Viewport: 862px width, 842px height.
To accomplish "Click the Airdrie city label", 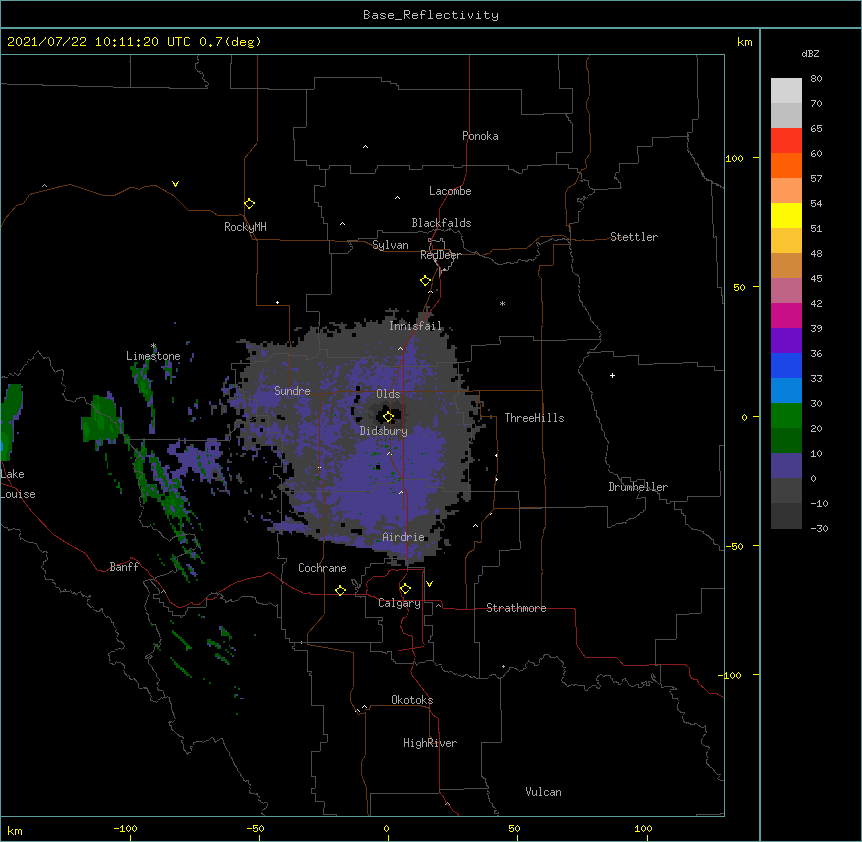I will [404, 537].
